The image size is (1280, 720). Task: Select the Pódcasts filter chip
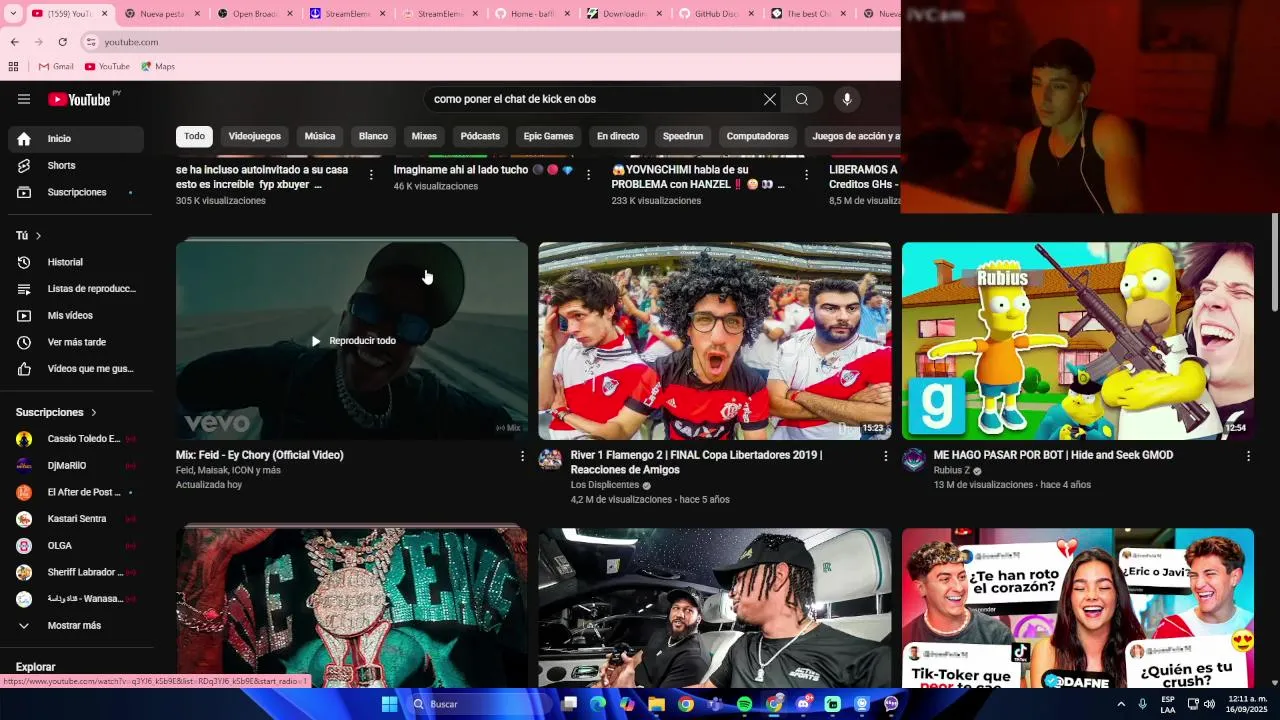tap(480, 136)
